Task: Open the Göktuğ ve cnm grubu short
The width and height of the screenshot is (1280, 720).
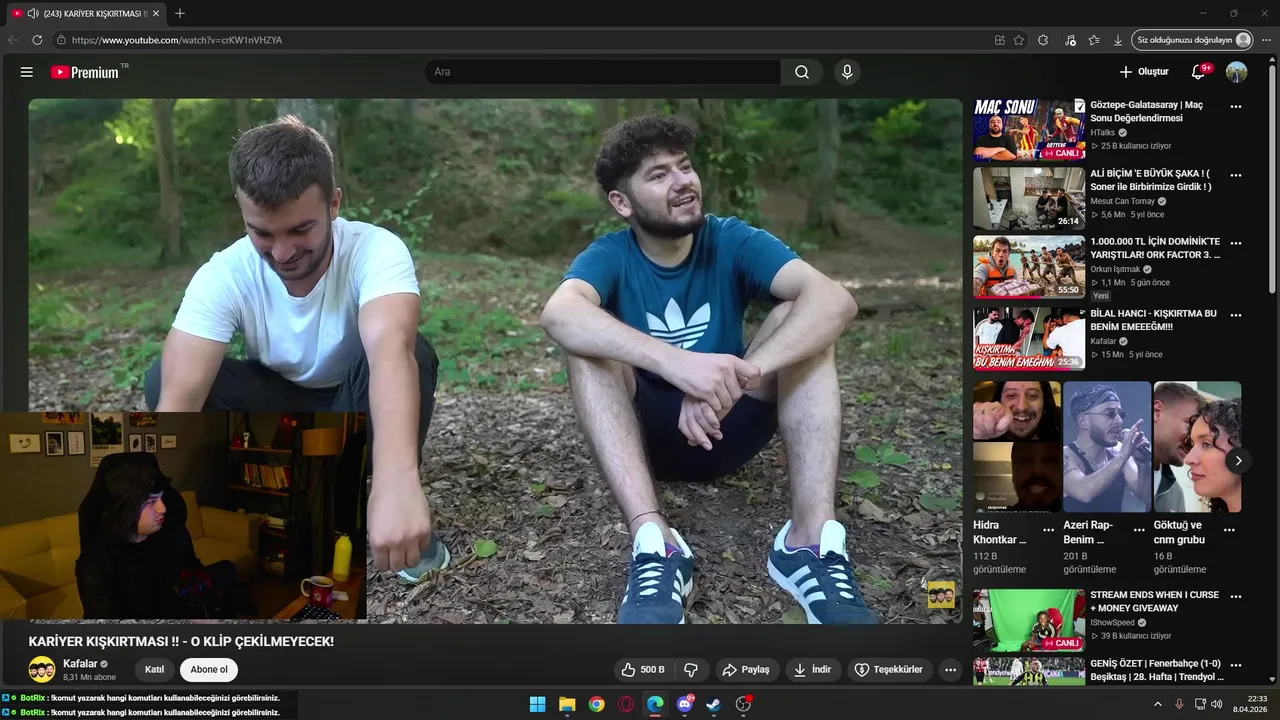Action: (x=1197, y=446)
